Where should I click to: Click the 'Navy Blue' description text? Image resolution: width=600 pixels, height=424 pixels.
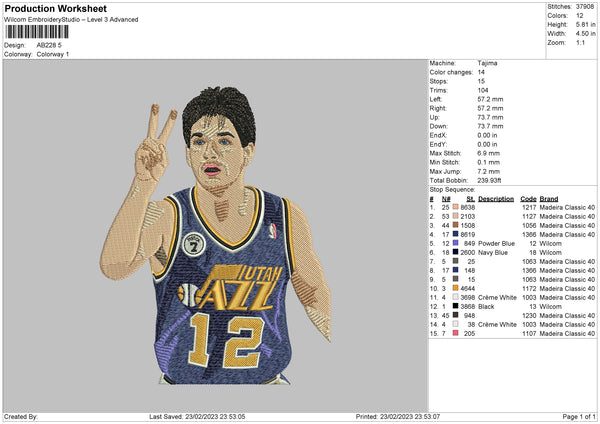coord(493,253)
